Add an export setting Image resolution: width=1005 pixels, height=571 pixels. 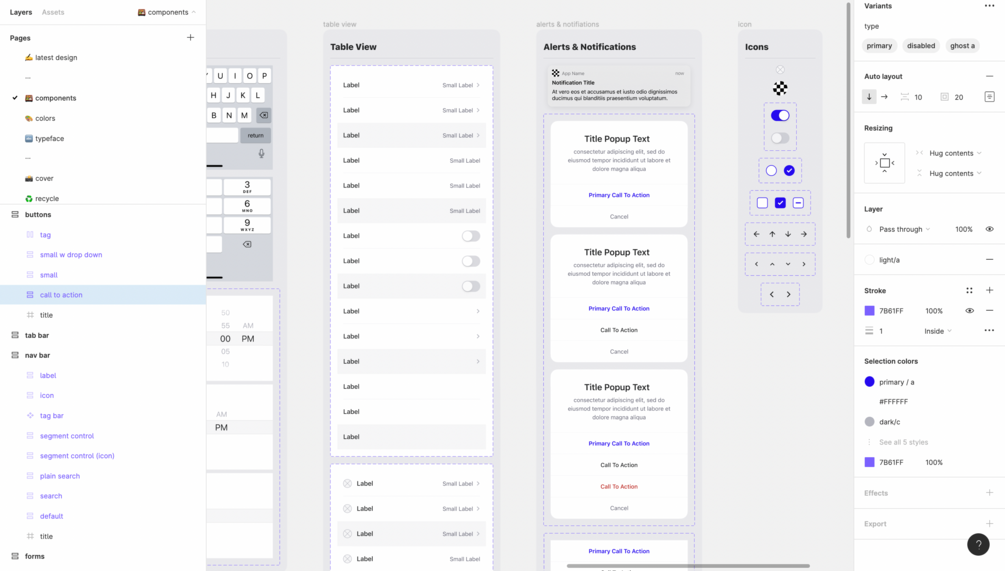point(989,524)
